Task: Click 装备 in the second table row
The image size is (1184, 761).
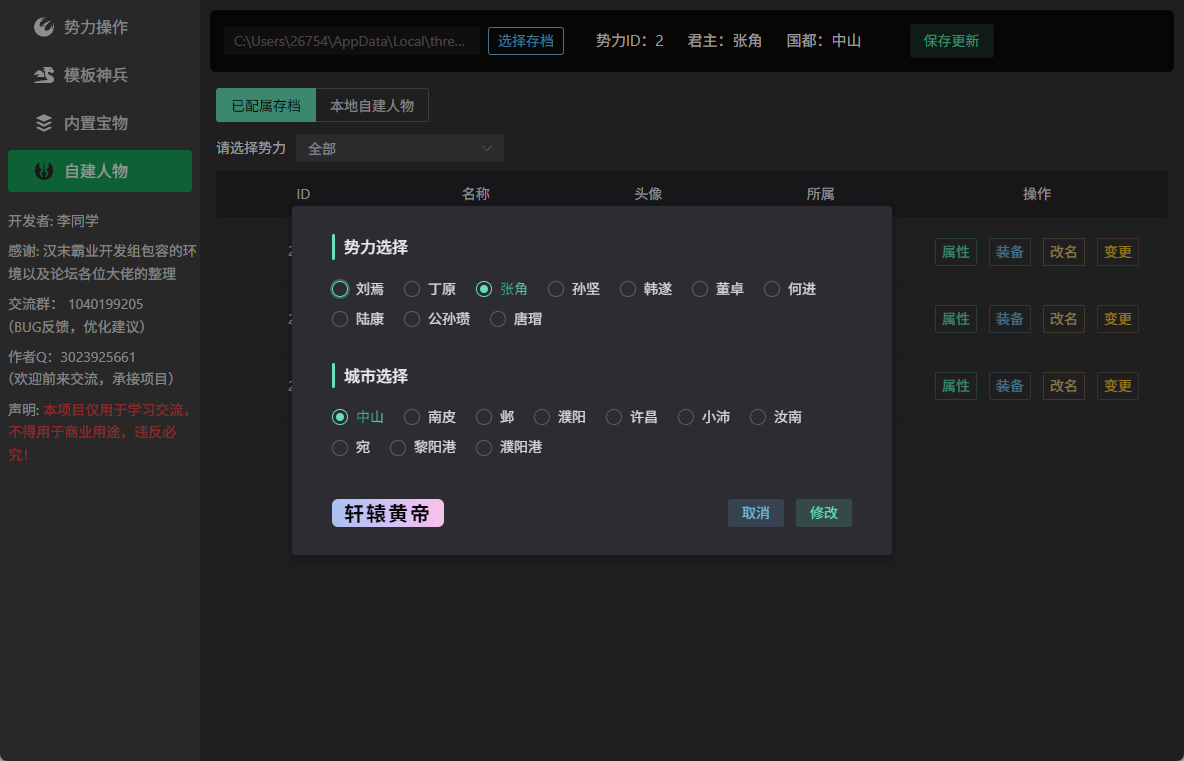Action: (x=1010, y=319)
